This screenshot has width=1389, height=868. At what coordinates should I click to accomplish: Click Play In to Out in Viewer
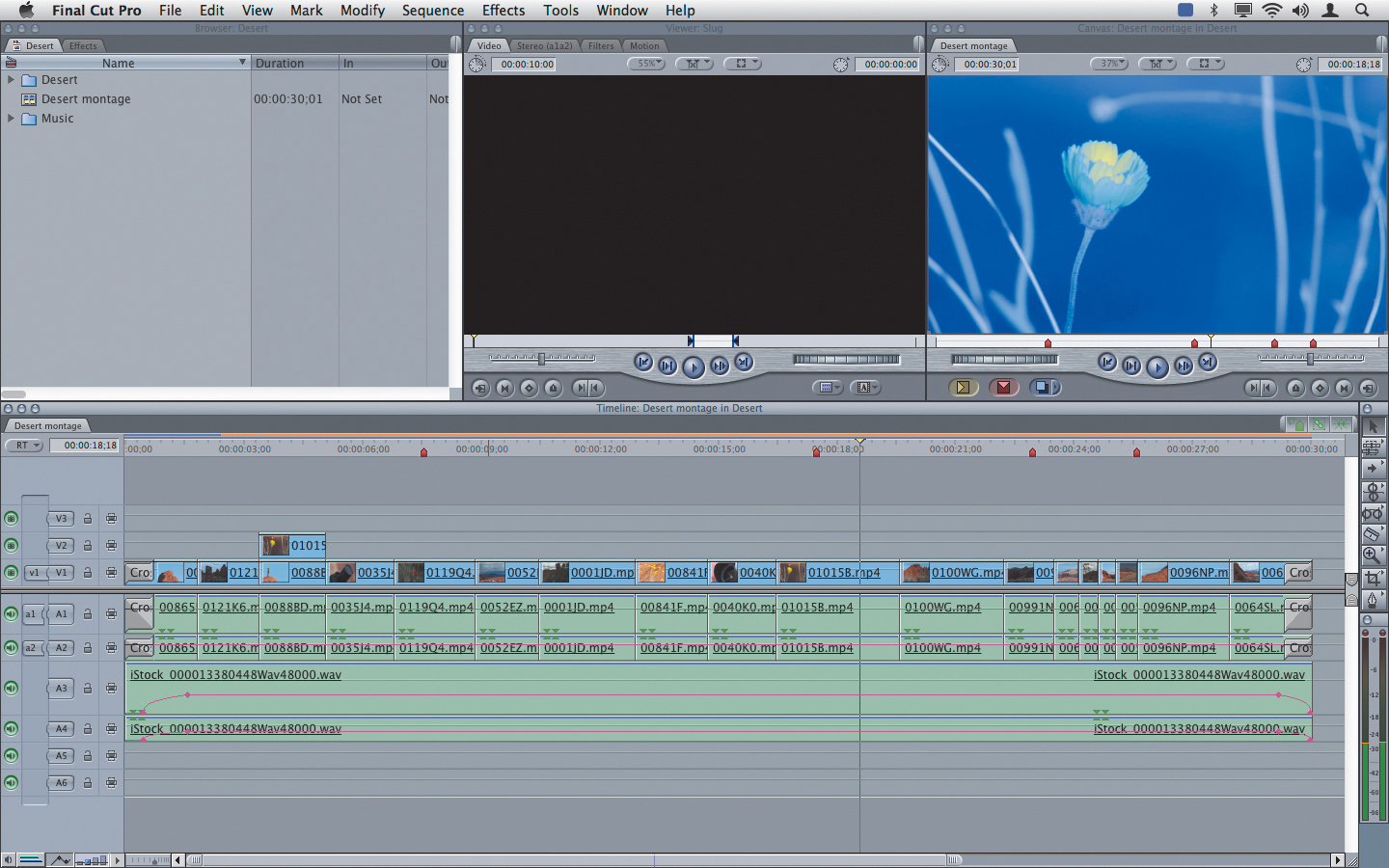667,366
